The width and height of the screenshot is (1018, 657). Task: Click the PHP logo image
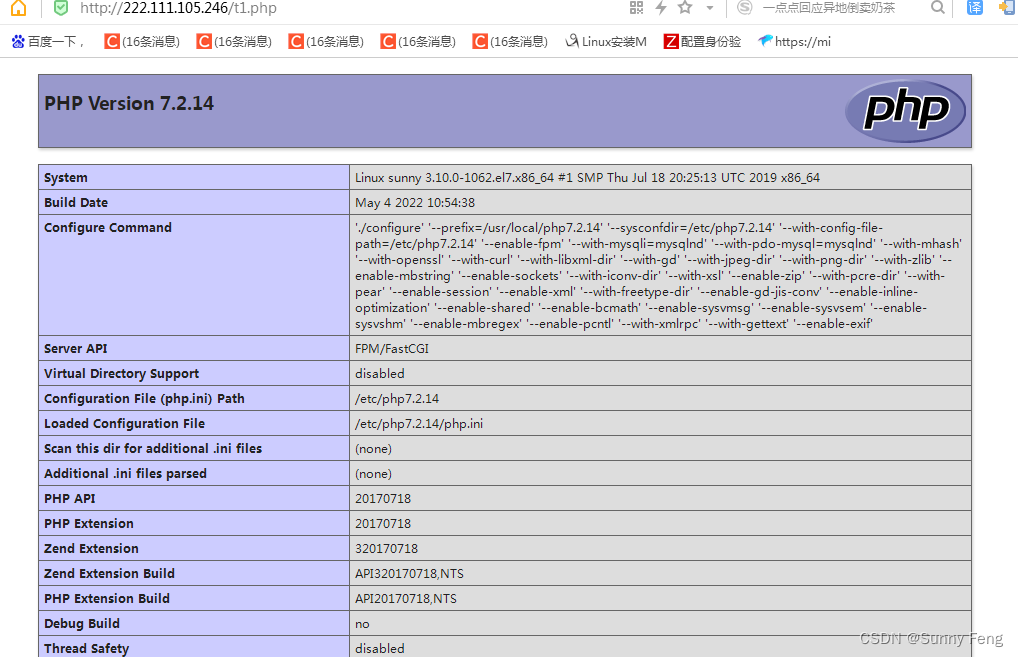(905, 111)
